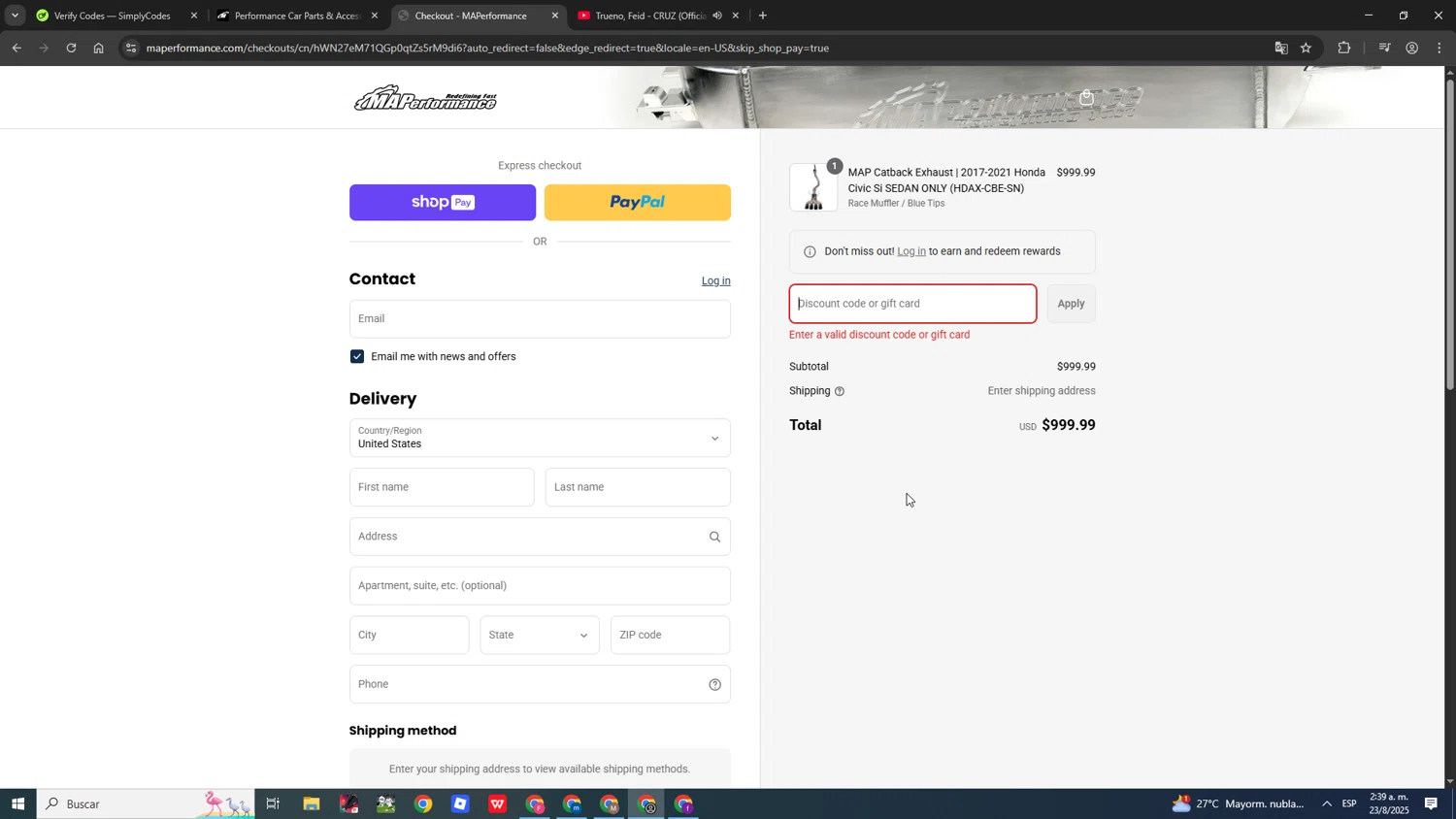The width and height of the screenshot is (1456, 819).
Task: Open the notification center icon
Action: coord(1431,803)
